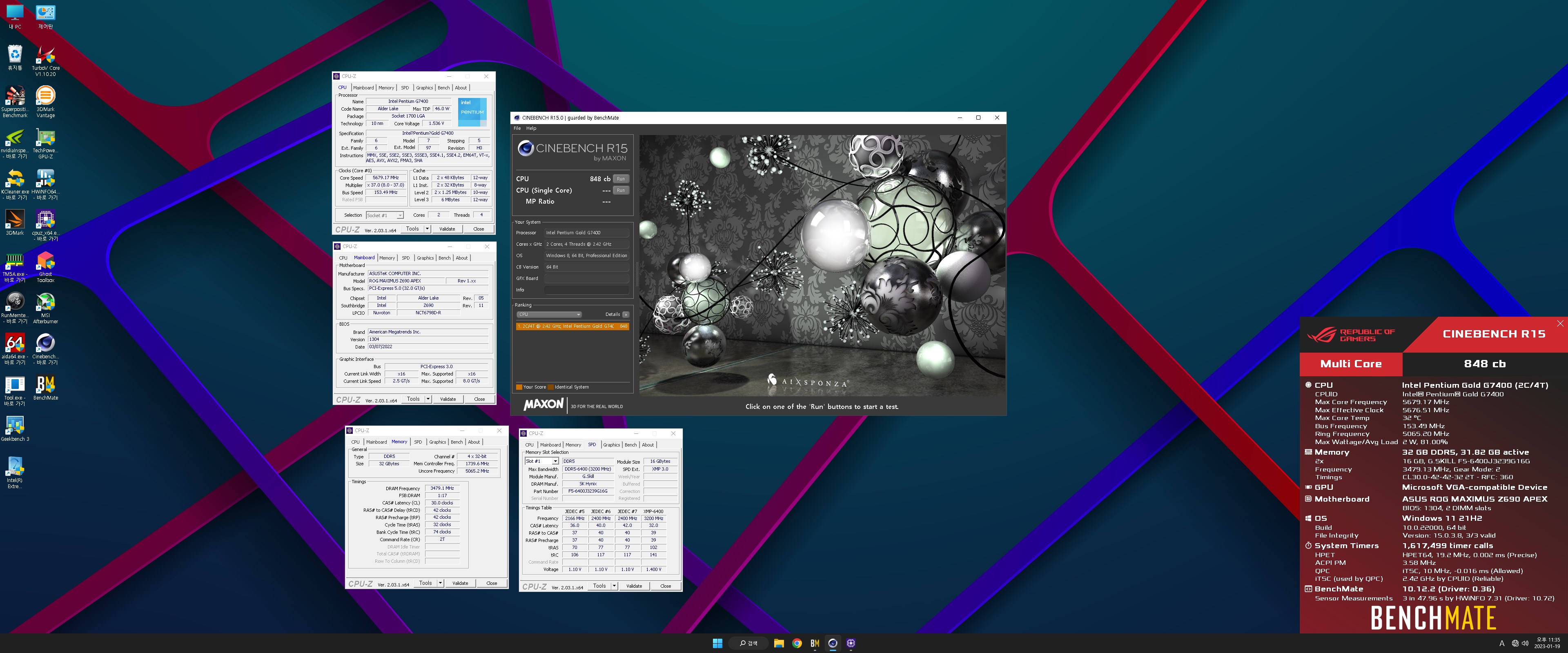Open CPU-Z taskbar icon
1568x653 pixels.
(x=851, y=643)
